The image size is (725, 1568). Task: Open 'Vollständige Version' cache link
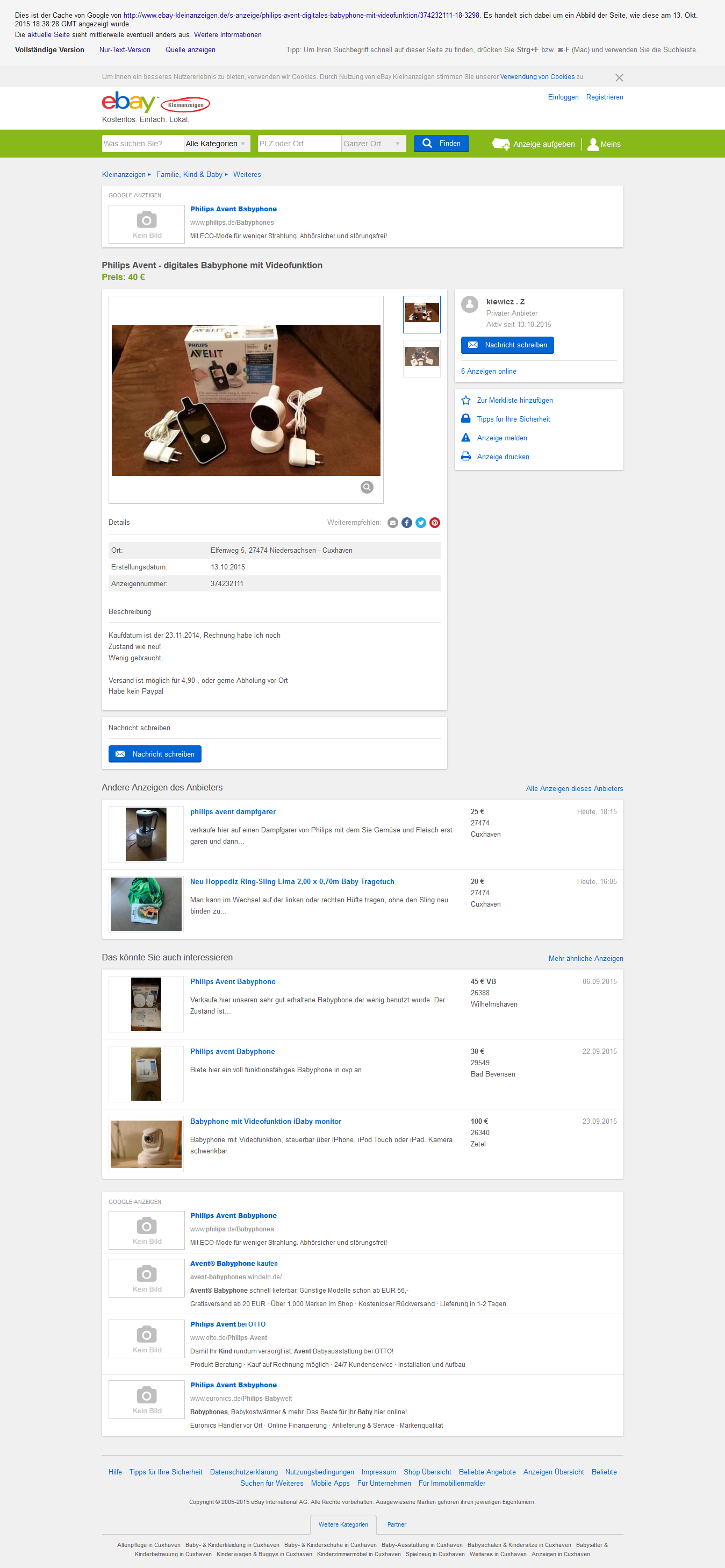pos(50,50)
